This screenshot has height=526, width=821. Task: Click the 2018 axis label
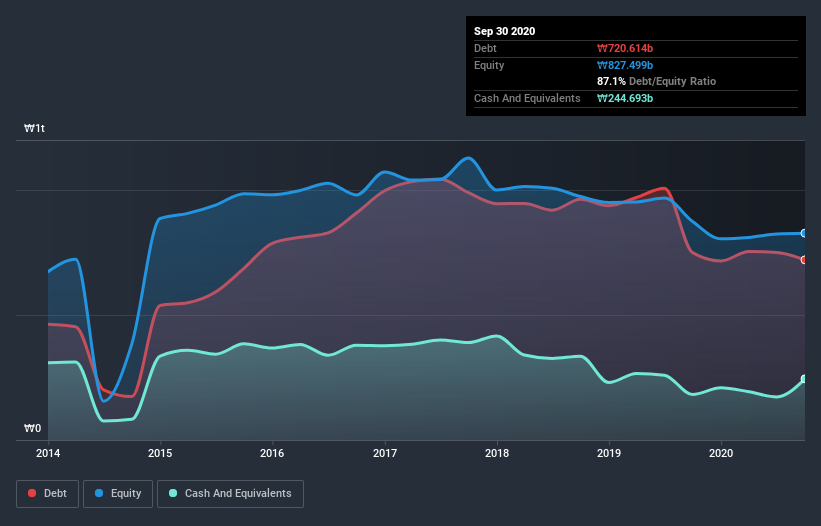tap(497, 453)
